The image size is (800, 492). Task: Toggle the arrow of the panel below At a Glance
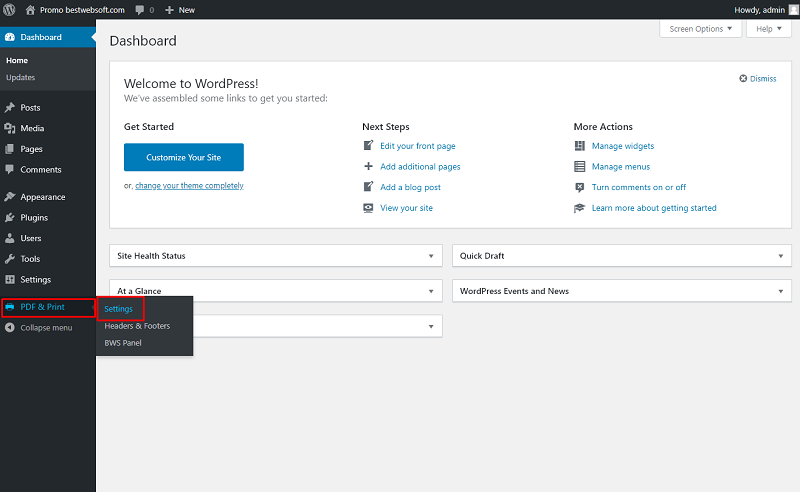[431, 327]
